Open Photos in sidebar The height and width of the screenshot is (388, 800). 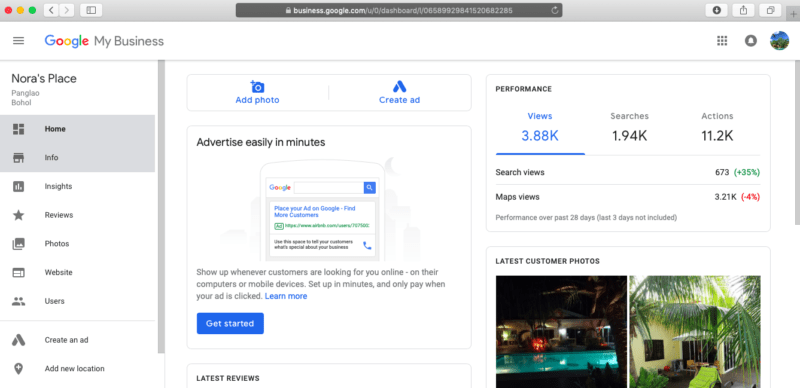(78, 244)
